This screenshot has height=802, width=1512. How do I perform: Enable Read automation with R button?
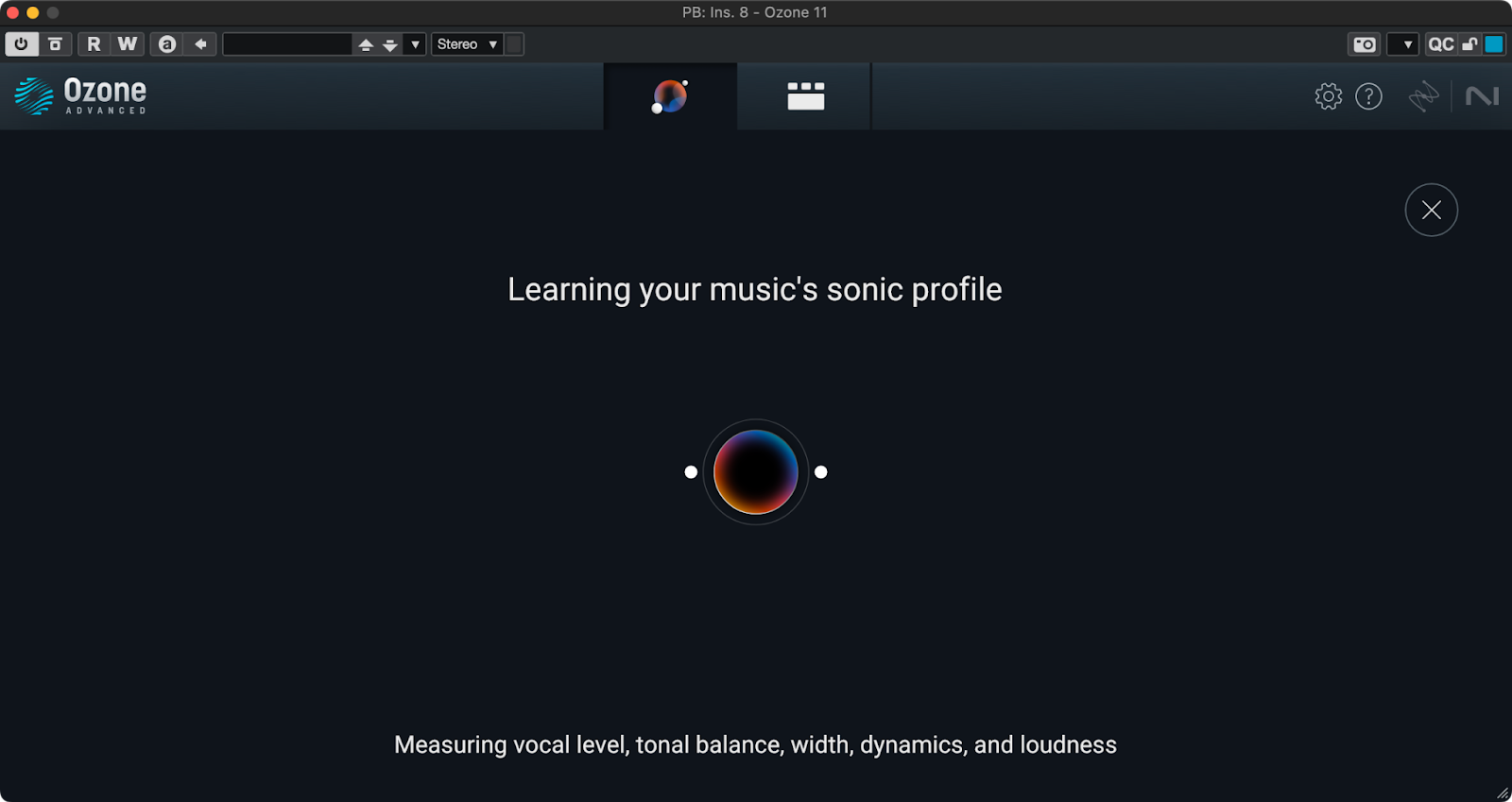click(x=94, y=44)
